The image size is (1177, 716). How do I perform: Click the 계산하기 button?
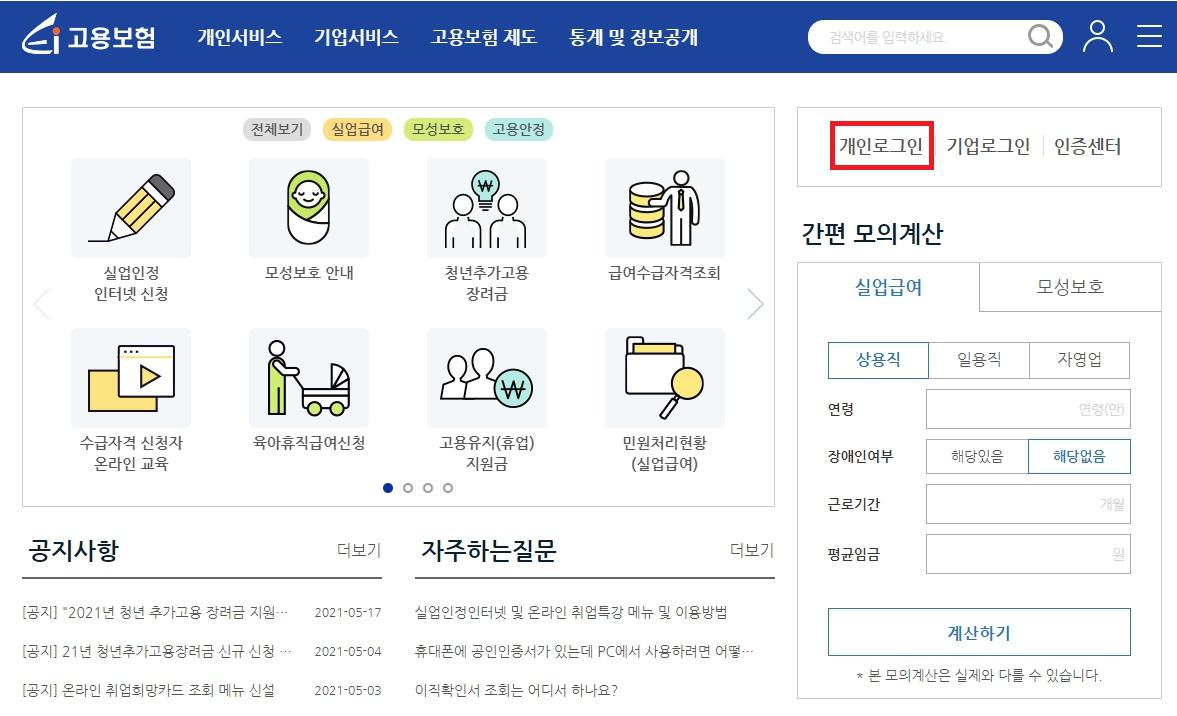tap(979, 633)
